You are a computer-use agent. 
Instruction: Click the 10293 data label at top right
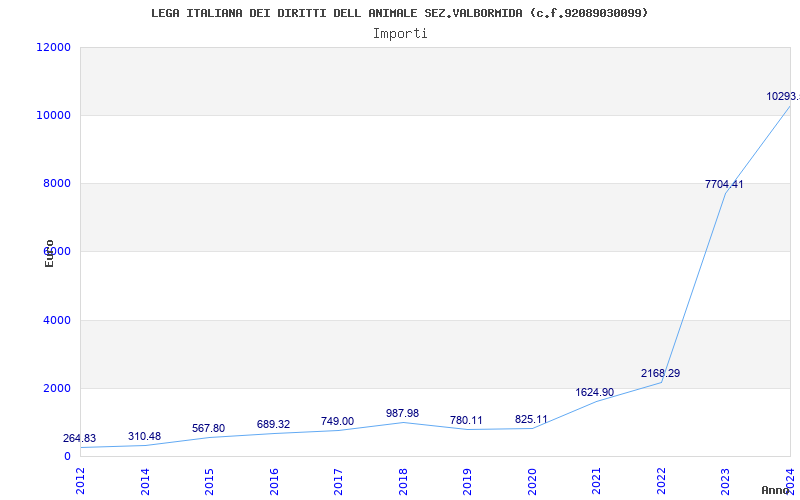click(783, 96)
